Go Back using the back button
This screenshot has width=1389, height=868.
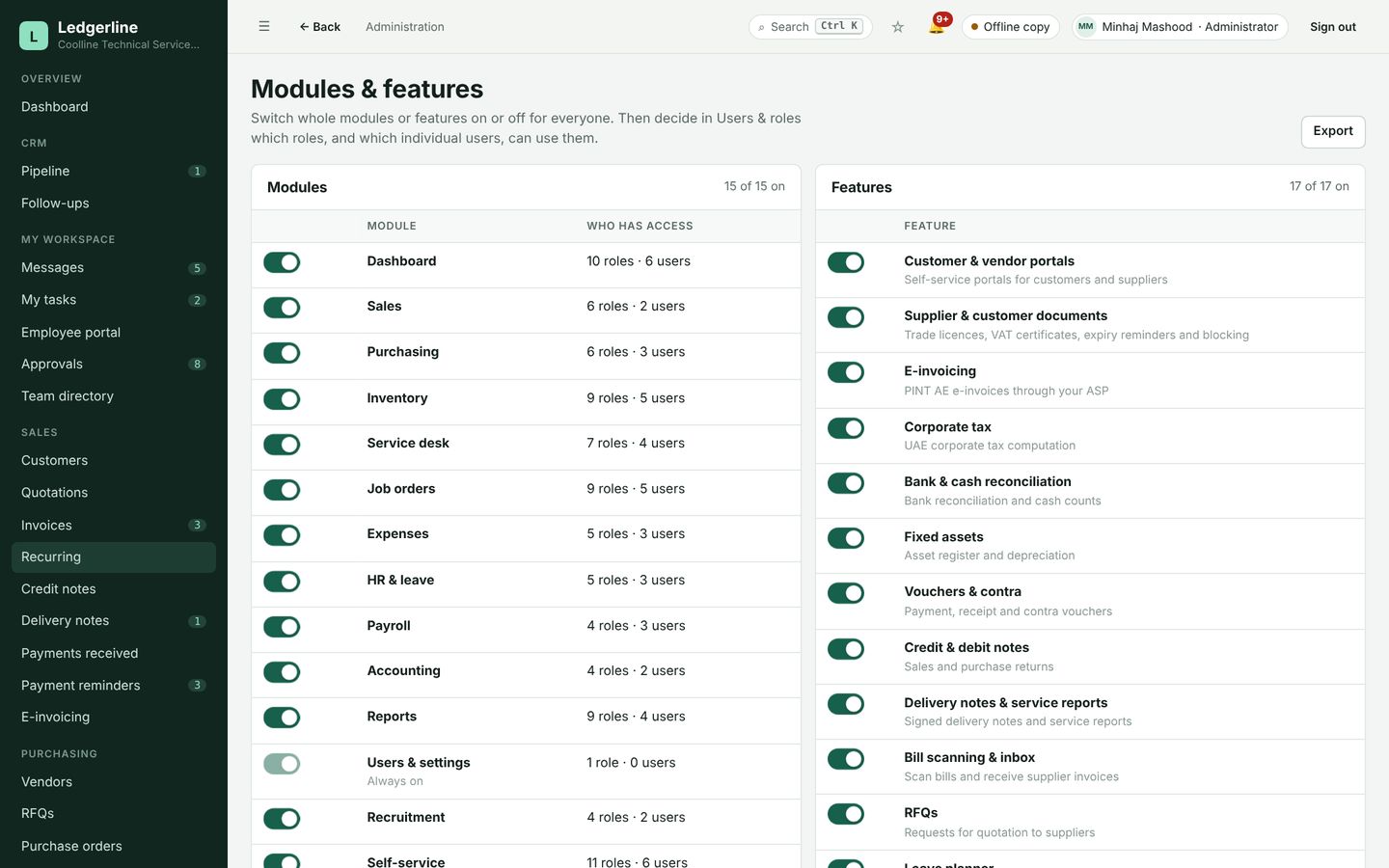point(319,27)
